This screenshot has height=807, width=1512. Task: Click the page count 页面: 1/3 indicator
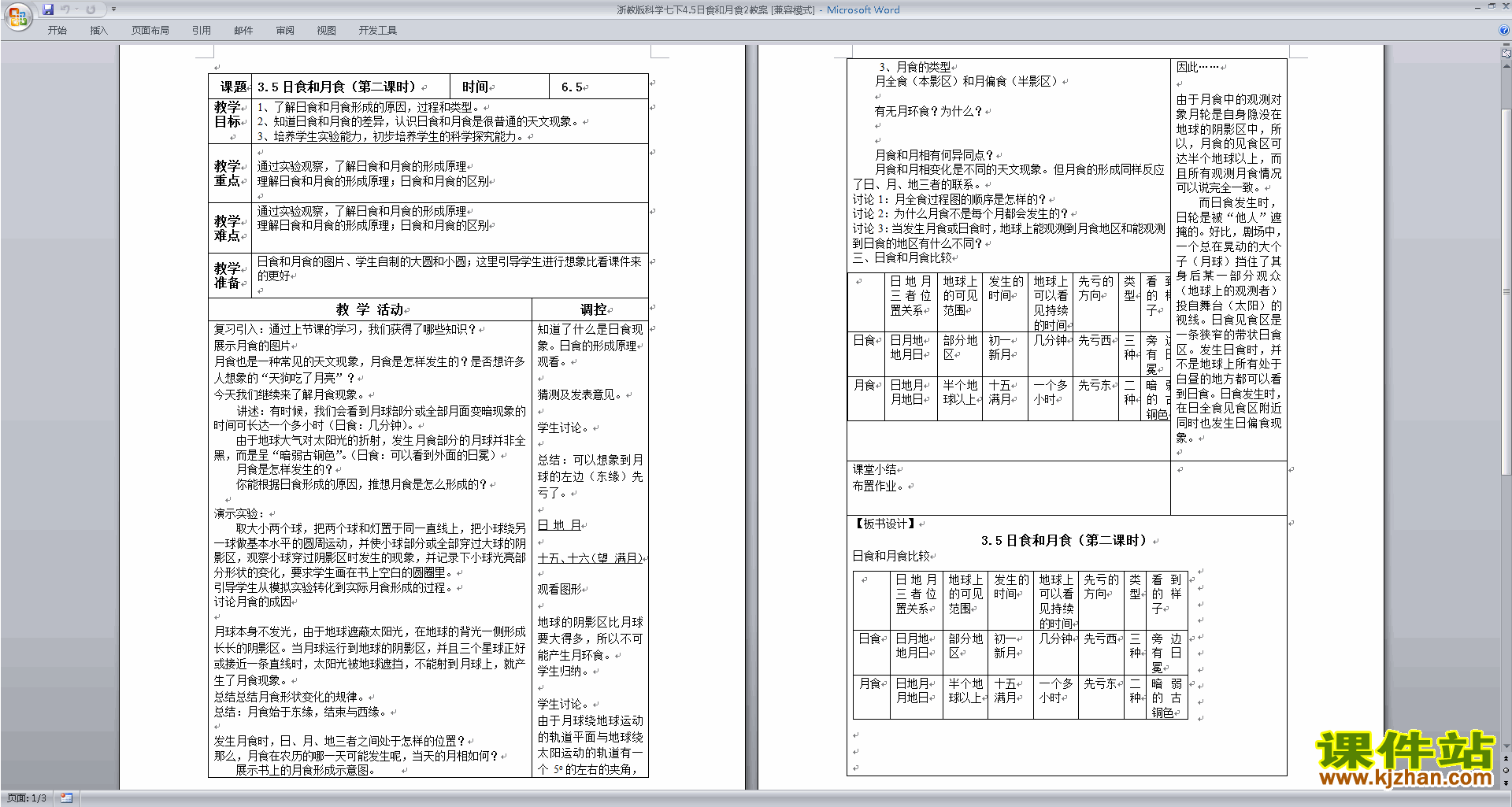[x=27, y=798]
